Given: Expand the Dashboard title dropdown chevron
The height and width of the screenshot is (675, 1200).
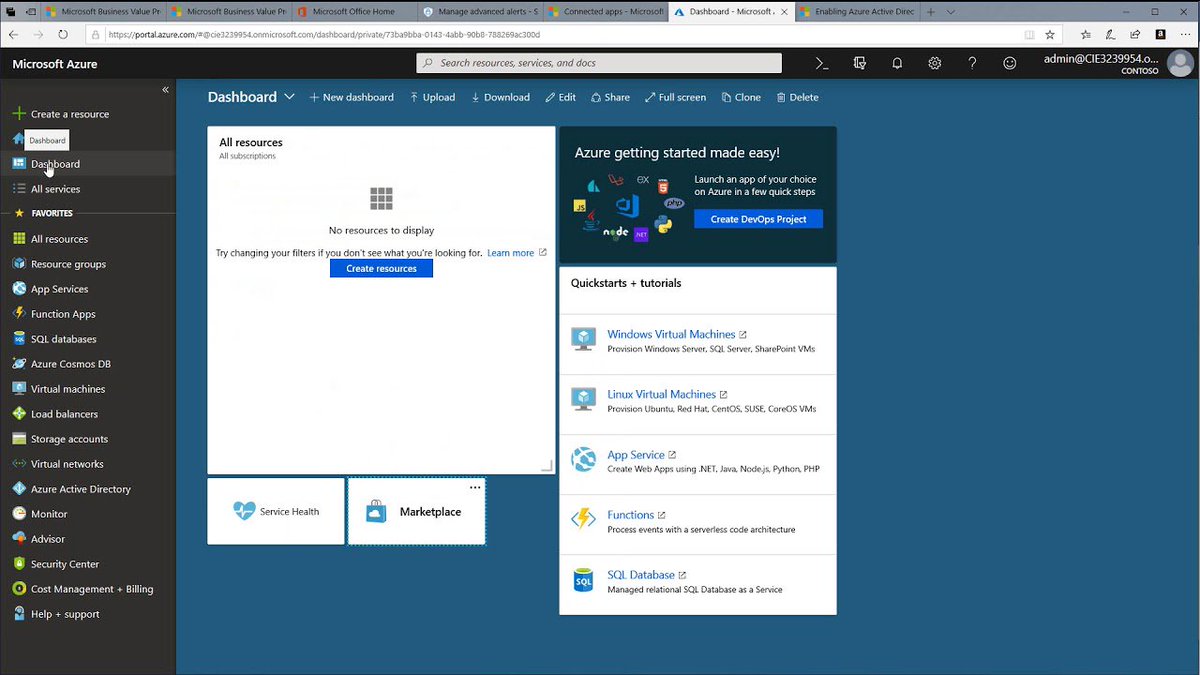Looking at the screenshot, I should click(x=289, y=97).
